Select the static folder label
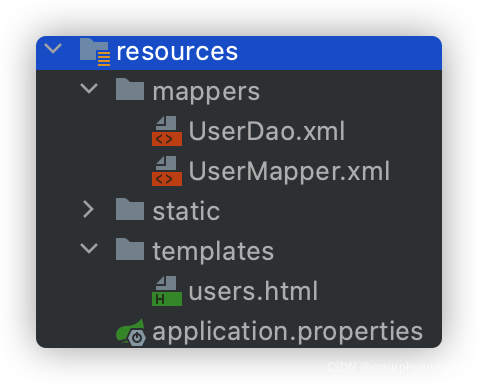Screen dimensions: 478x384 [x=186, y=211]
